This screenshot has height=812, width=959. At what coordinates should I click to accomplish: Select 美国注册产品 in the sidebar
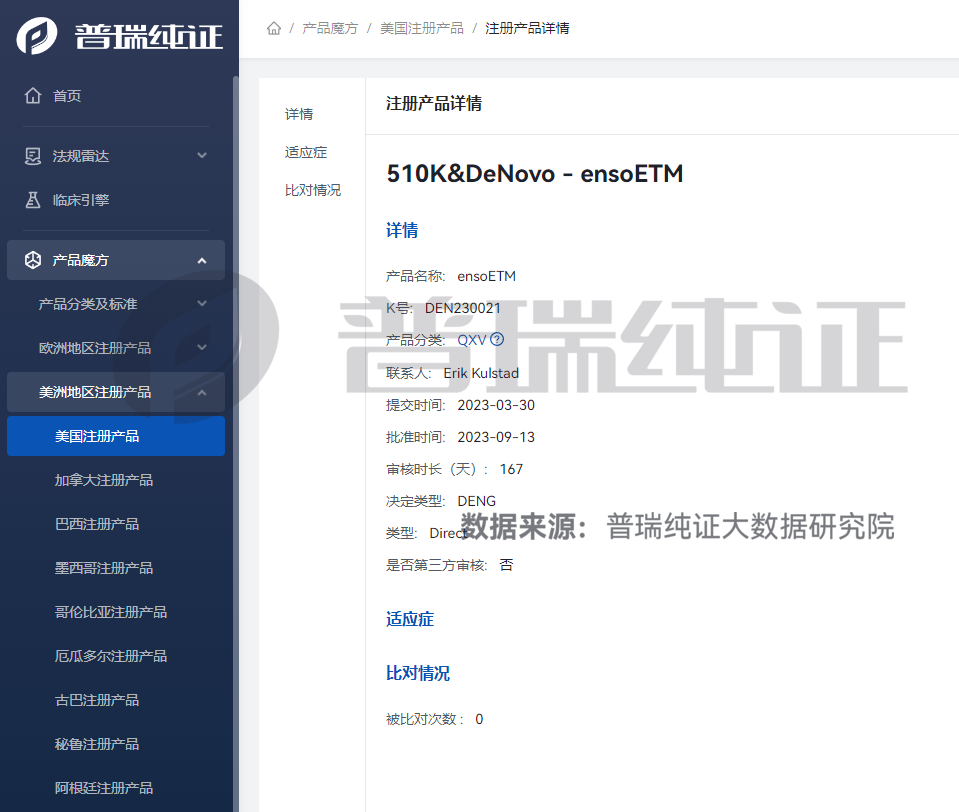coord(116,436)
